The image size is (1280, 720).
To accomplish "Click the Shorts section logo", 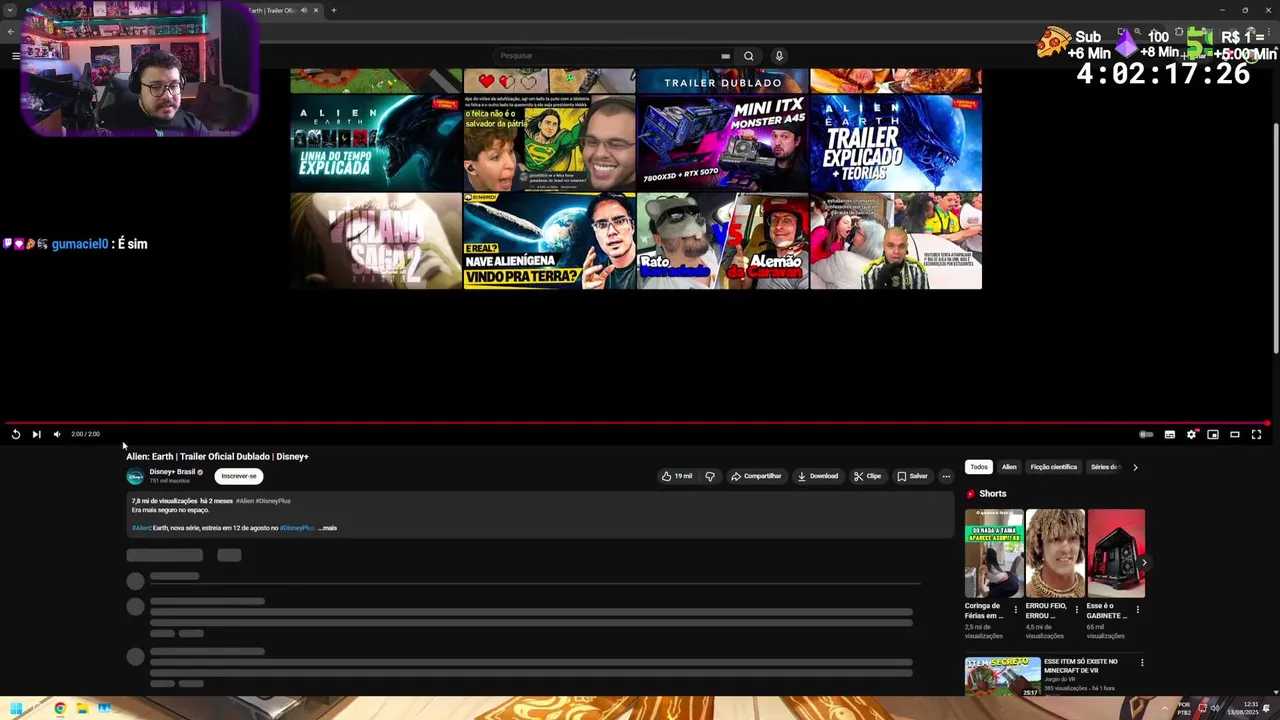I will [971, 494].
